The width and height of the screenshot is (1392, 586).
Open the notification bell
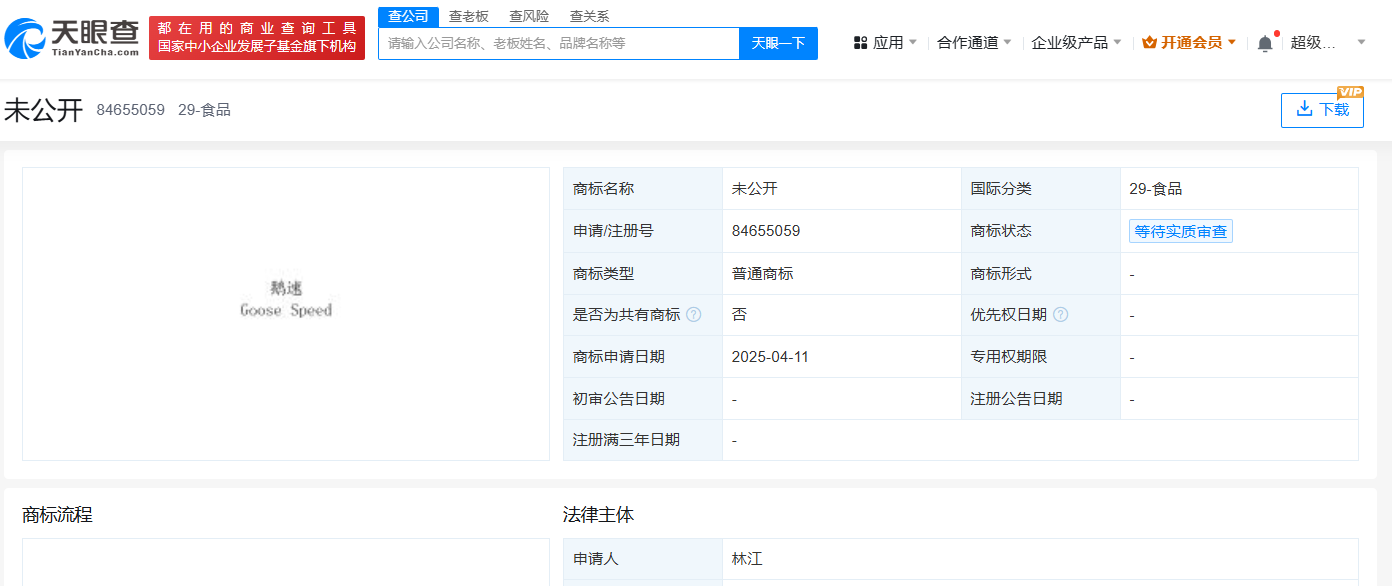click(x=1265, y=43)
